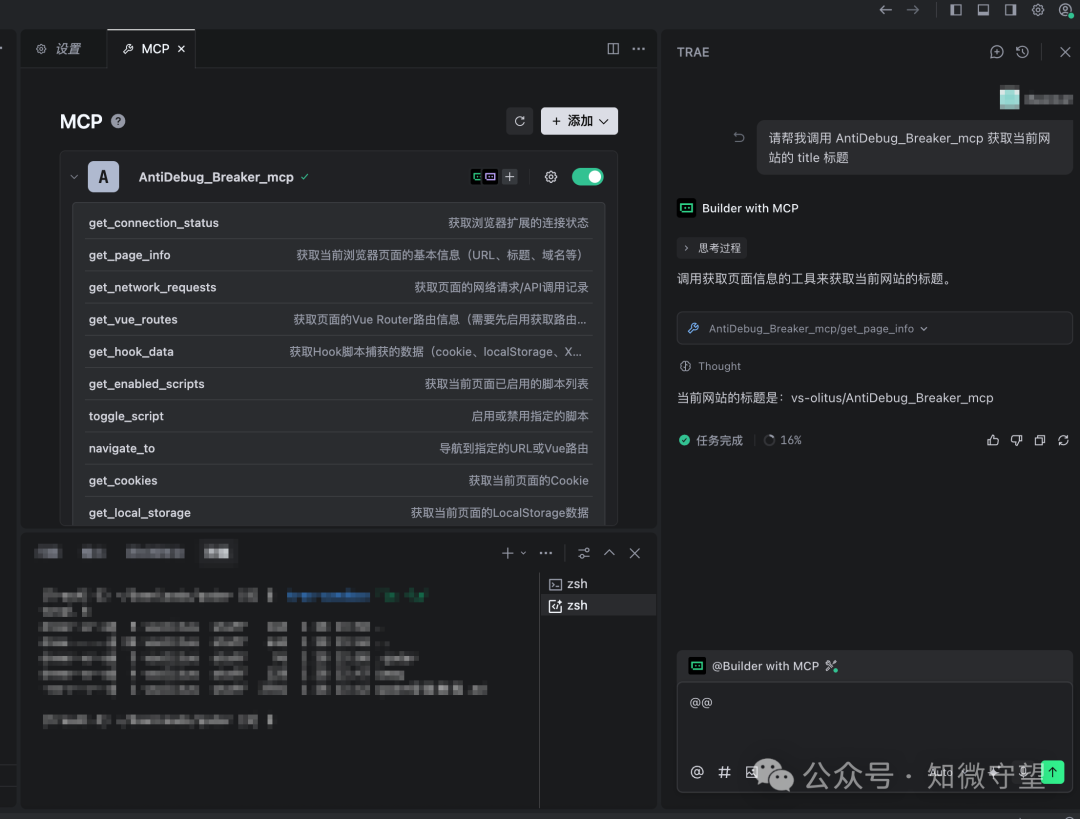Disable the AntiDebug_Breaker_mcp toggle switch
Screen dimensions: 1080x819
coord(588,177)
